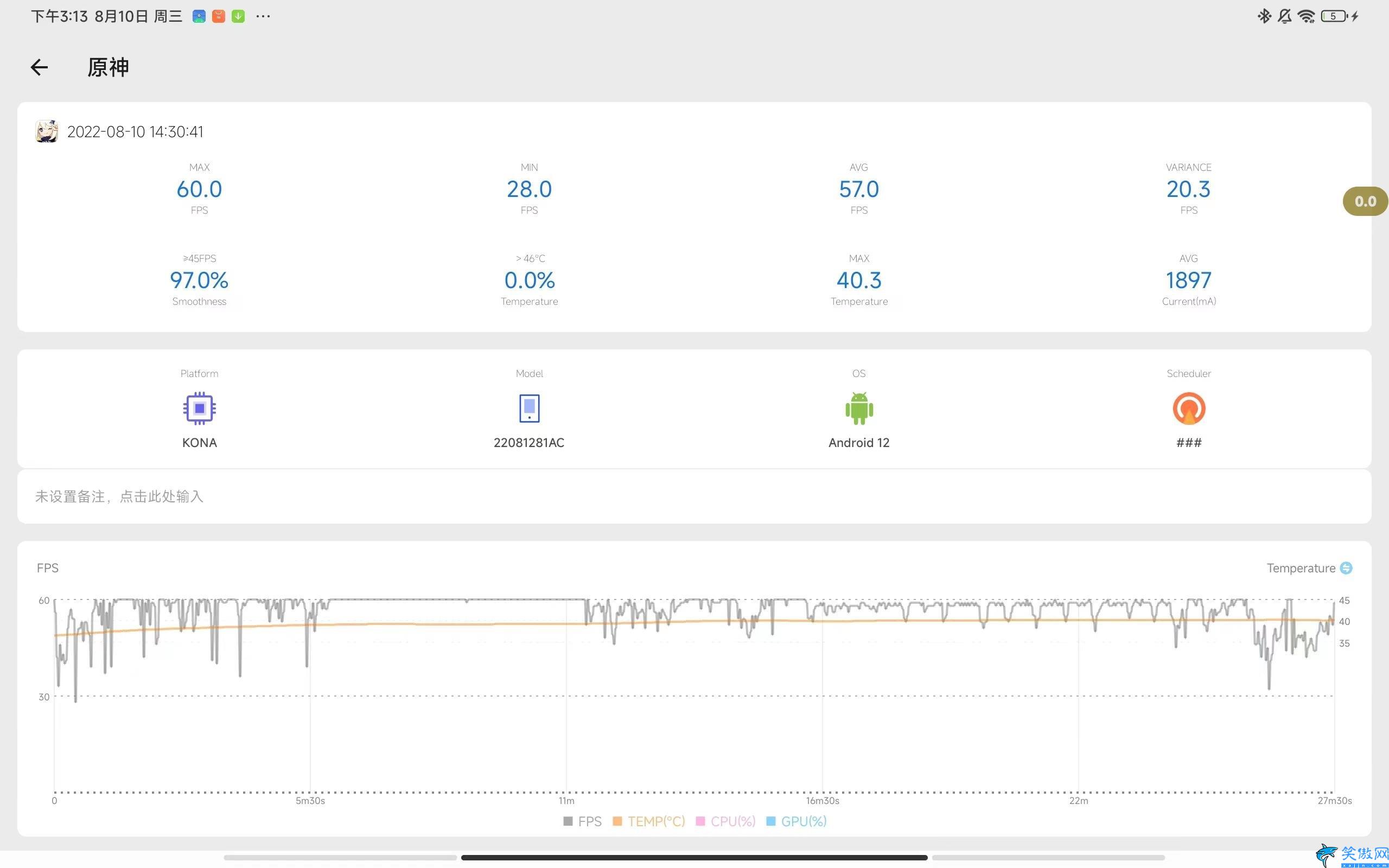Tap the Android 12 label
The width and height of the screenshot is (1389, 868).
click(859, 443)
